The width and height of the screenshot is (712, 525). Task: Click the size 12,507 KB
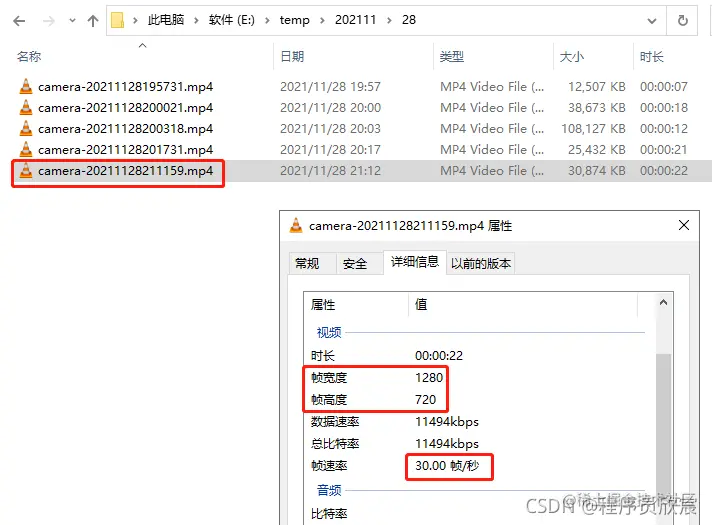pos(597,87)
